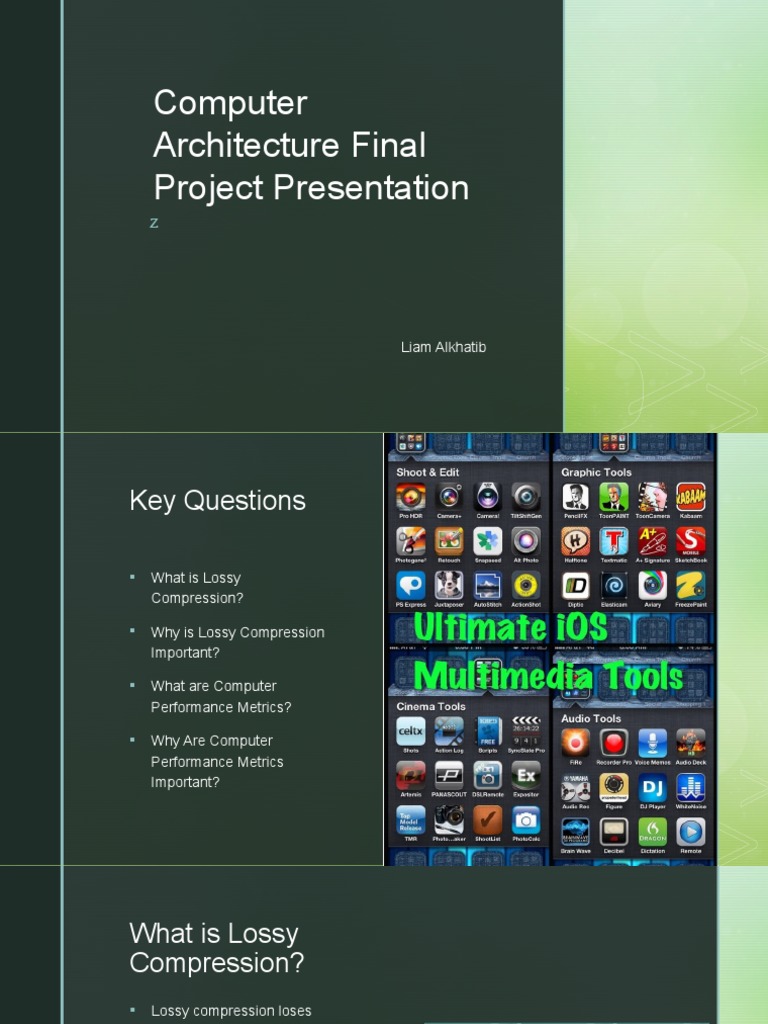
Task: Select the Juxtaposer dog icon
Action: click(449, 586)
